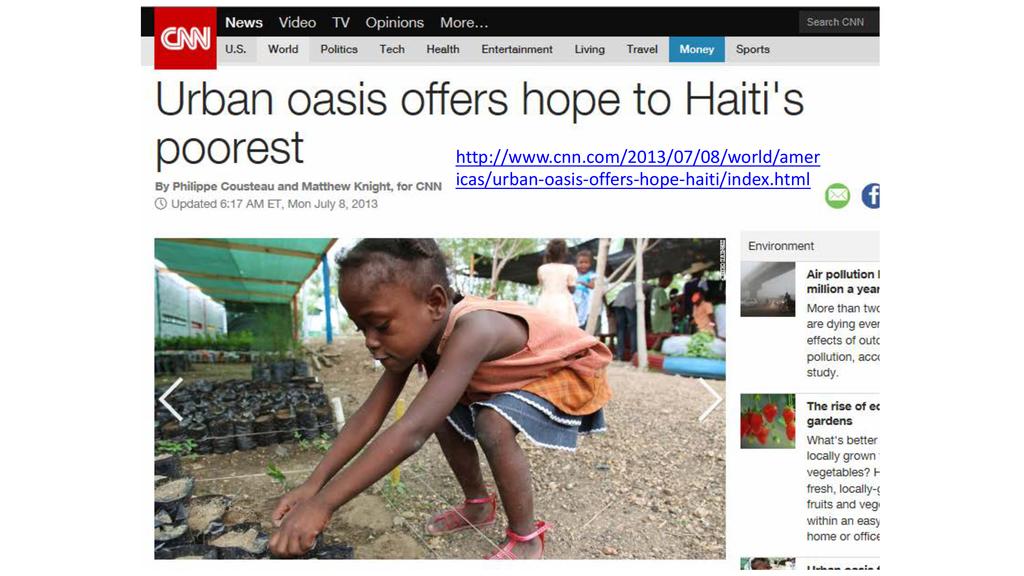Open the strawberry gardens story thumbnail

tap(767, 421)
